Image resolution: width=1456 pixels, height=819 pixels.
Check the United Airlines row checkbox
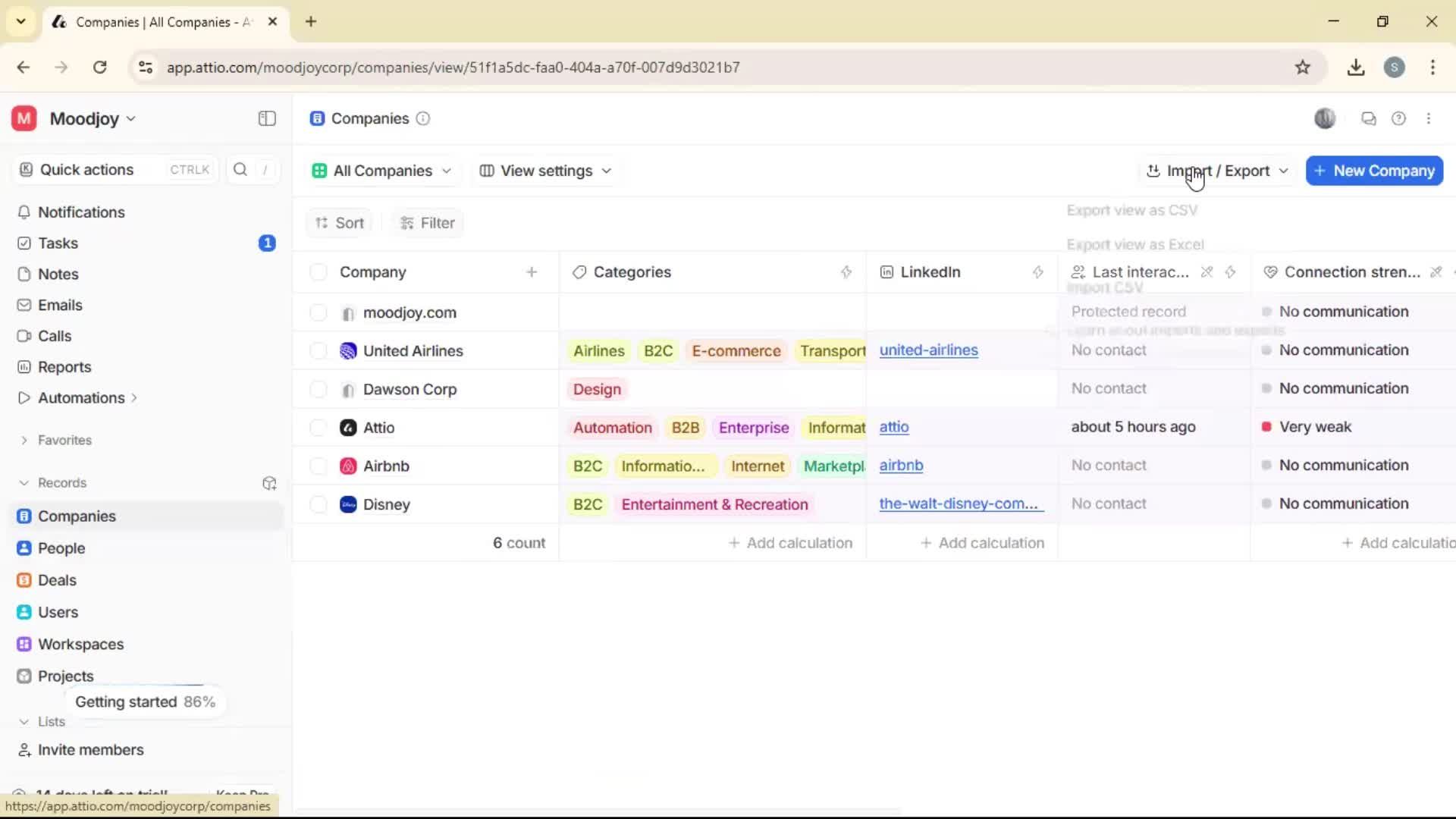click(318, 350)
